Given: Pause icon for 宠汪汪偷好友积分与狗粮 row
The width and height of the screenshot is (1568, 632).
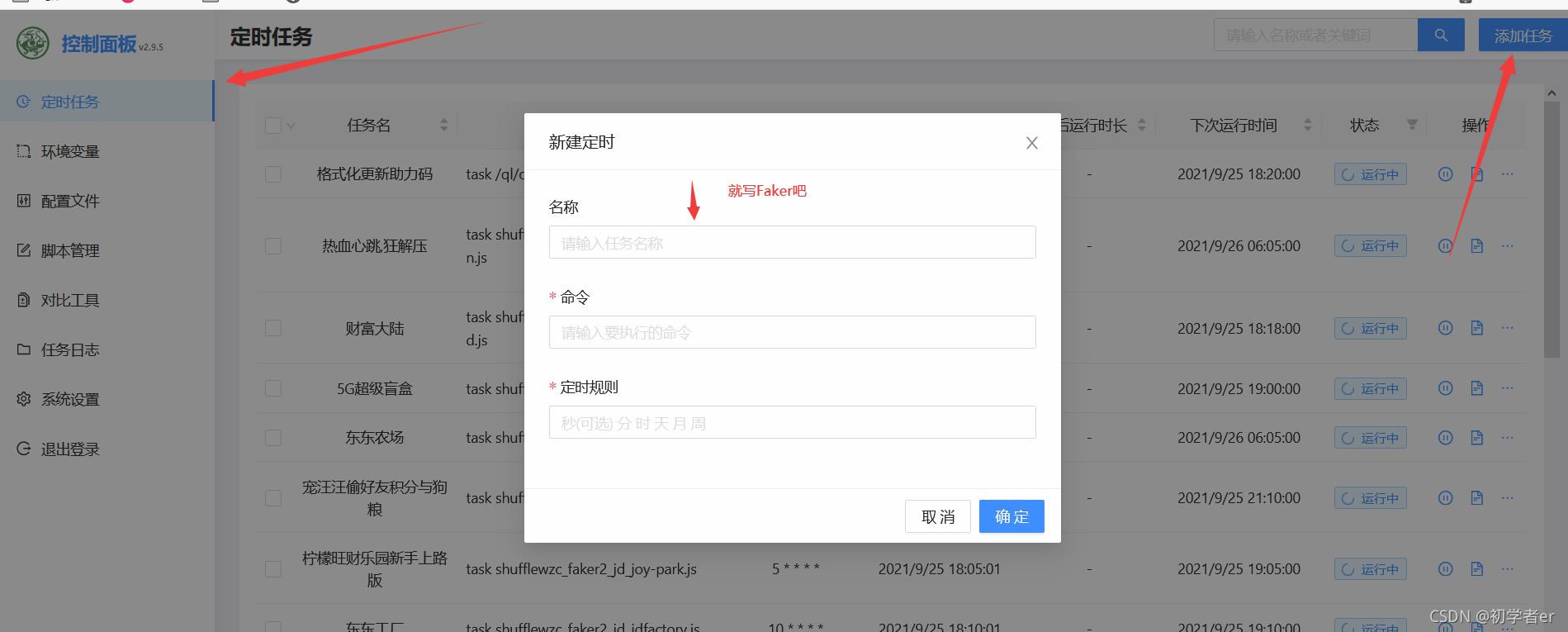Looking at the screenshot, I should [1445, 498].
